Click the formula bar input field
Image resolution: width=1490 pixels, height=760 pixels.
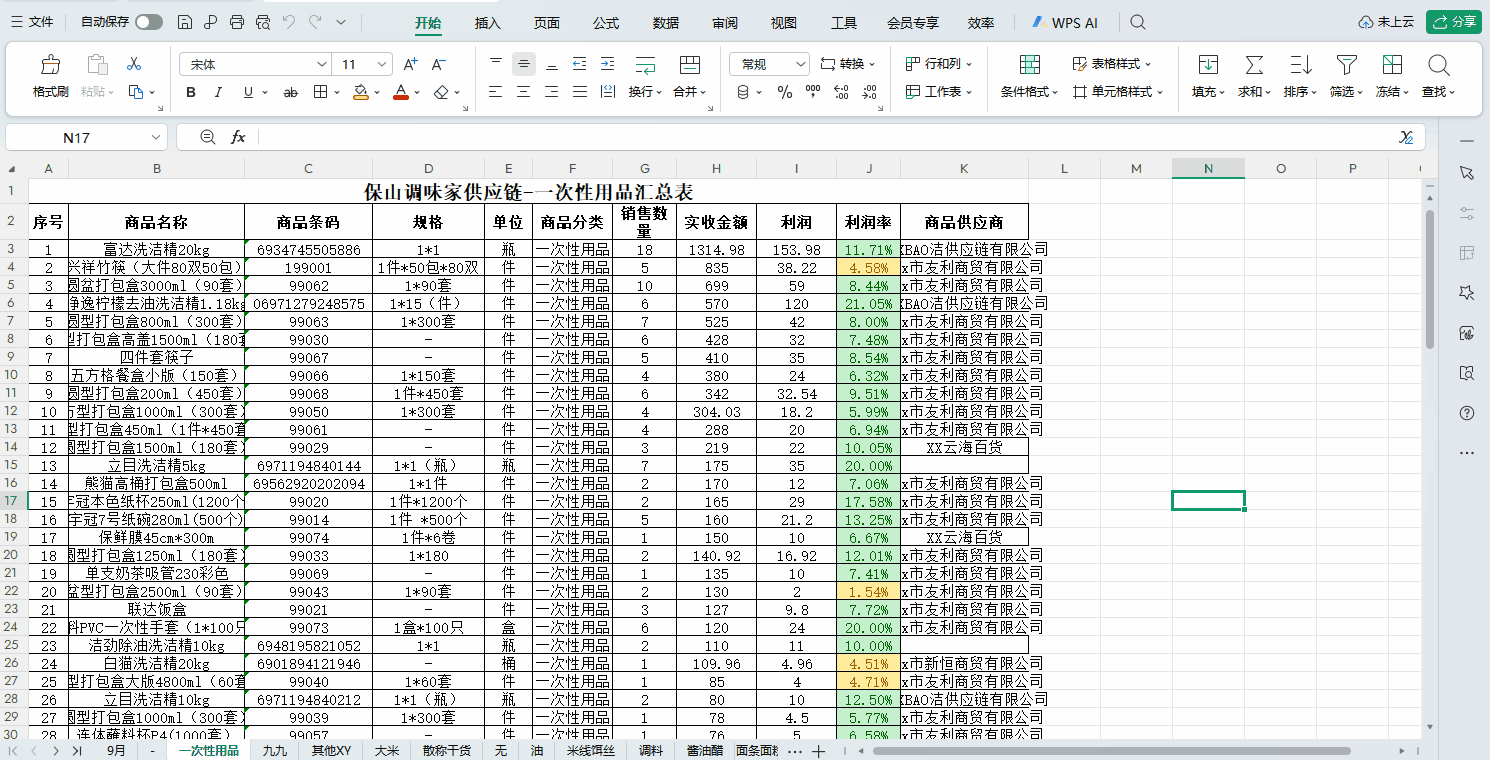(826, 137)
